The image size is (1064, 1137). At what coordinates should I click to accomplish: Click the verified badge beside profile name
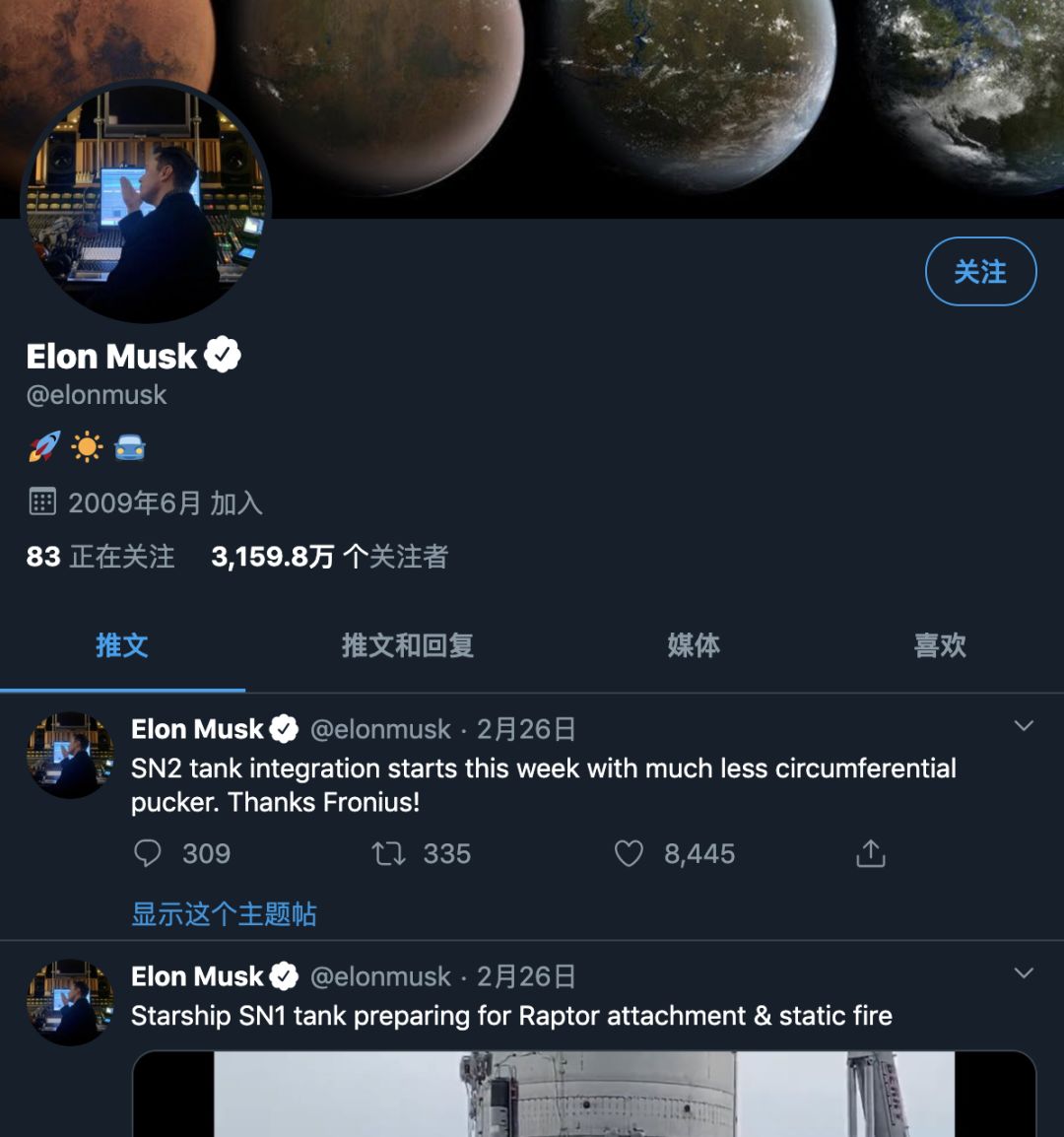click(x=222, y=355)
